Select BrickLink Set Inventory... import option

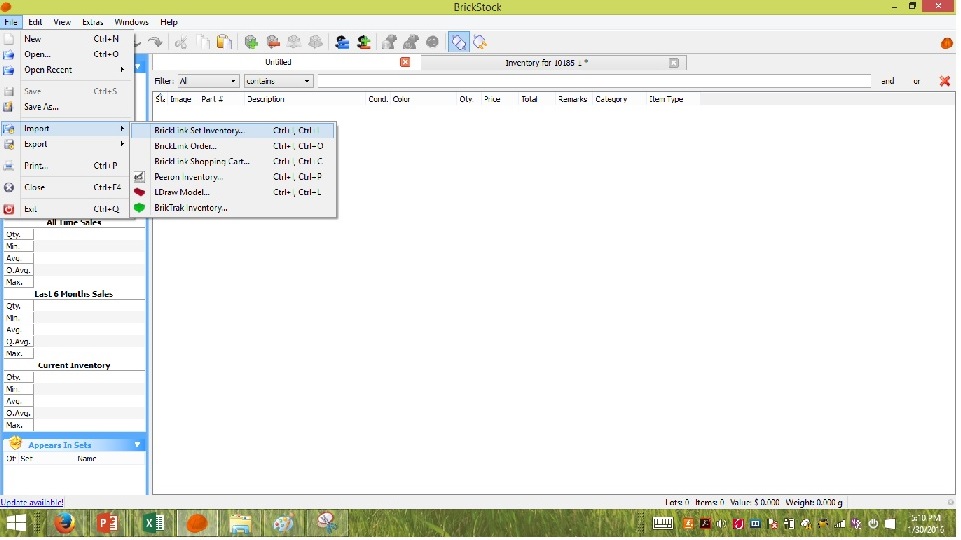click(234, 131)
